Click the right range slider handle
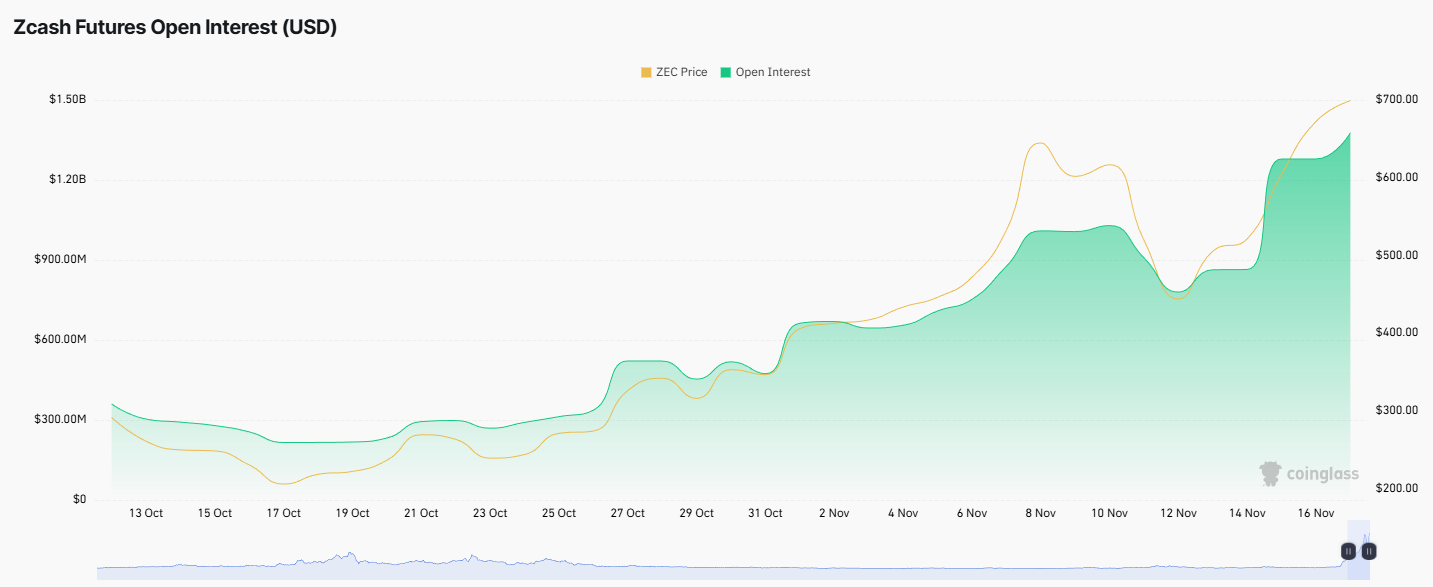The width and height of the screenshot is (1433, 587). [x=1369, y=551]
